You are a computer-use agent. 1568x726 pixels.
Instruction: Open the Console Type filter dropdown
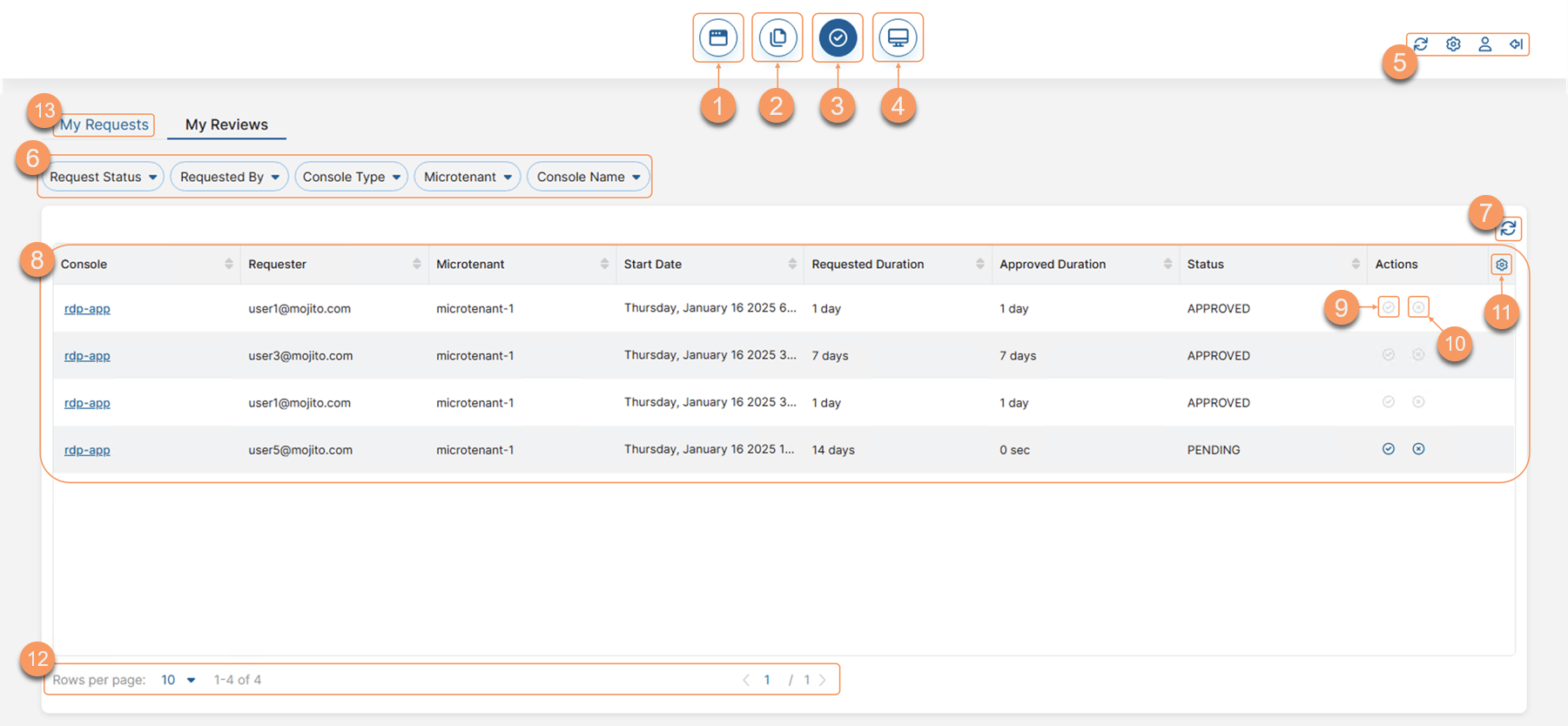click(x=351, y=177)
